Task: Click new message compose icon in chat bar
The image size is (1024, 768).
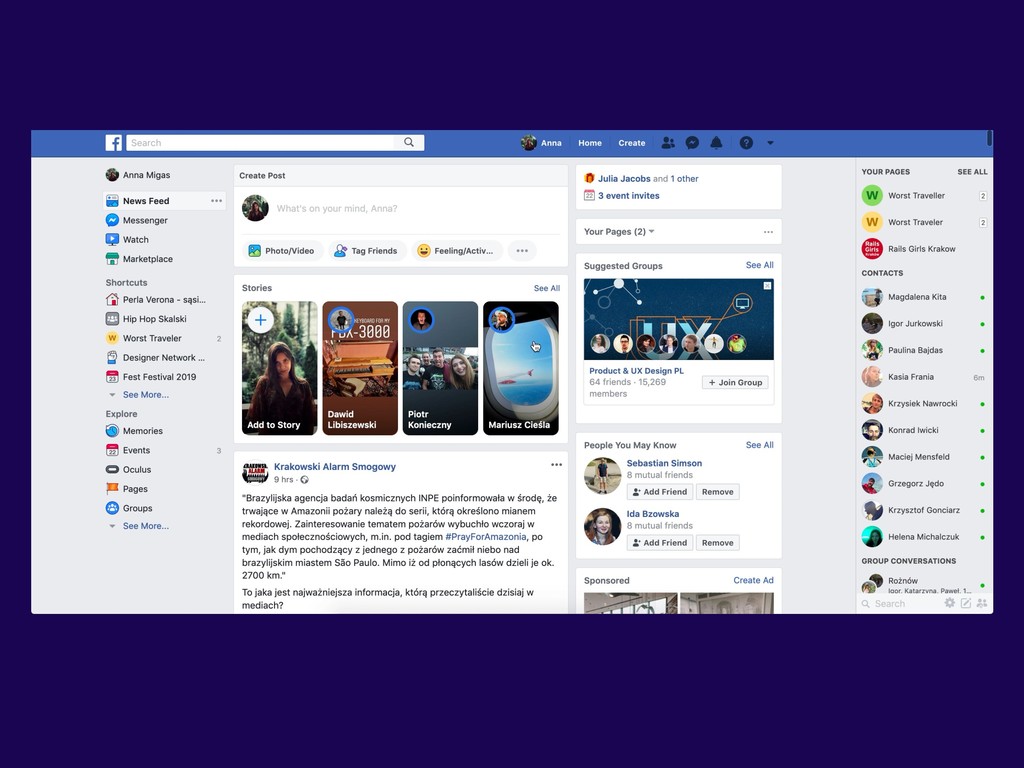Action: click(x=966, y=603)
